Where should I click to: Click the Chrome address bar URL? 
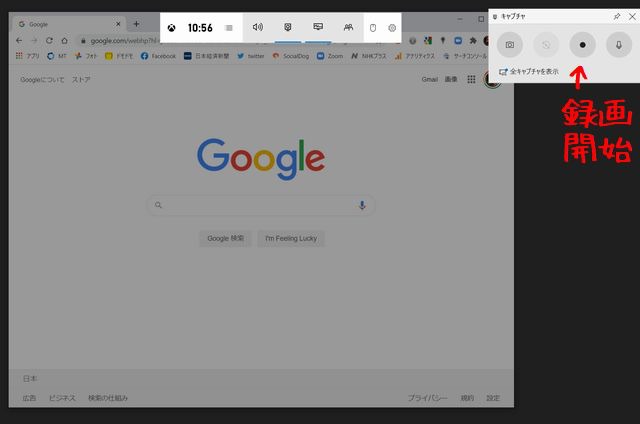click(x=124, y=41)
